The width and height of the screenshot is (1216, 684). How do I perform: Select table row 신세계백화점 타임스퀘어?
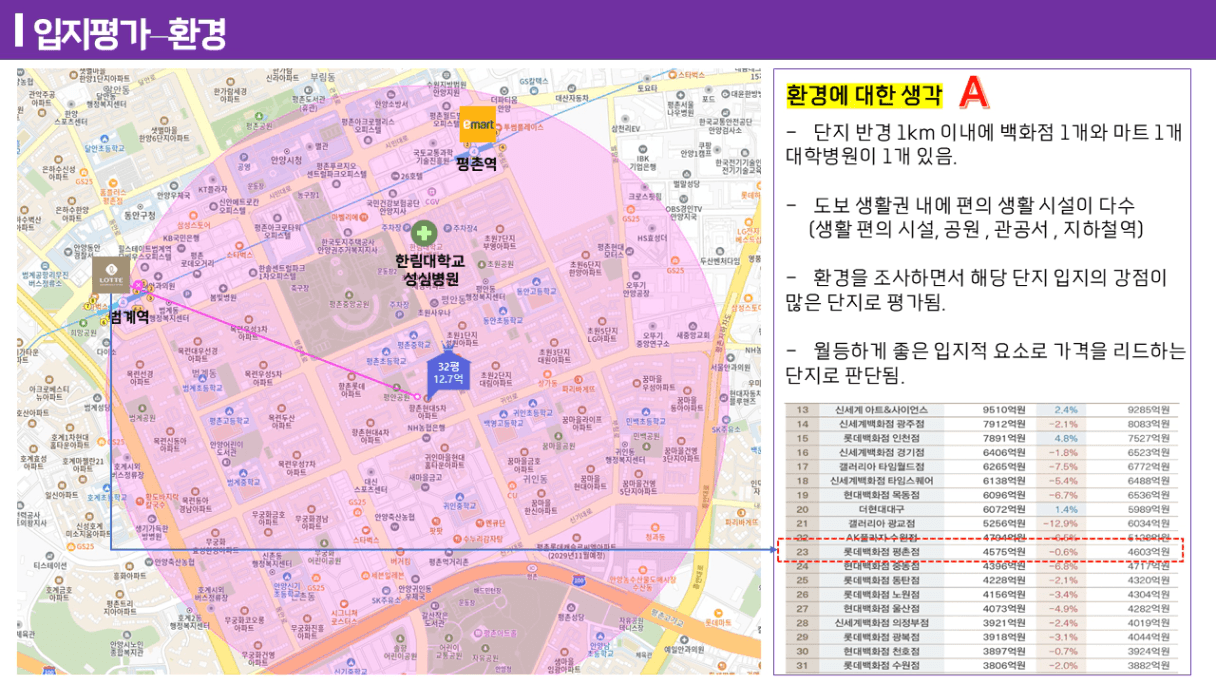[982, 480]
